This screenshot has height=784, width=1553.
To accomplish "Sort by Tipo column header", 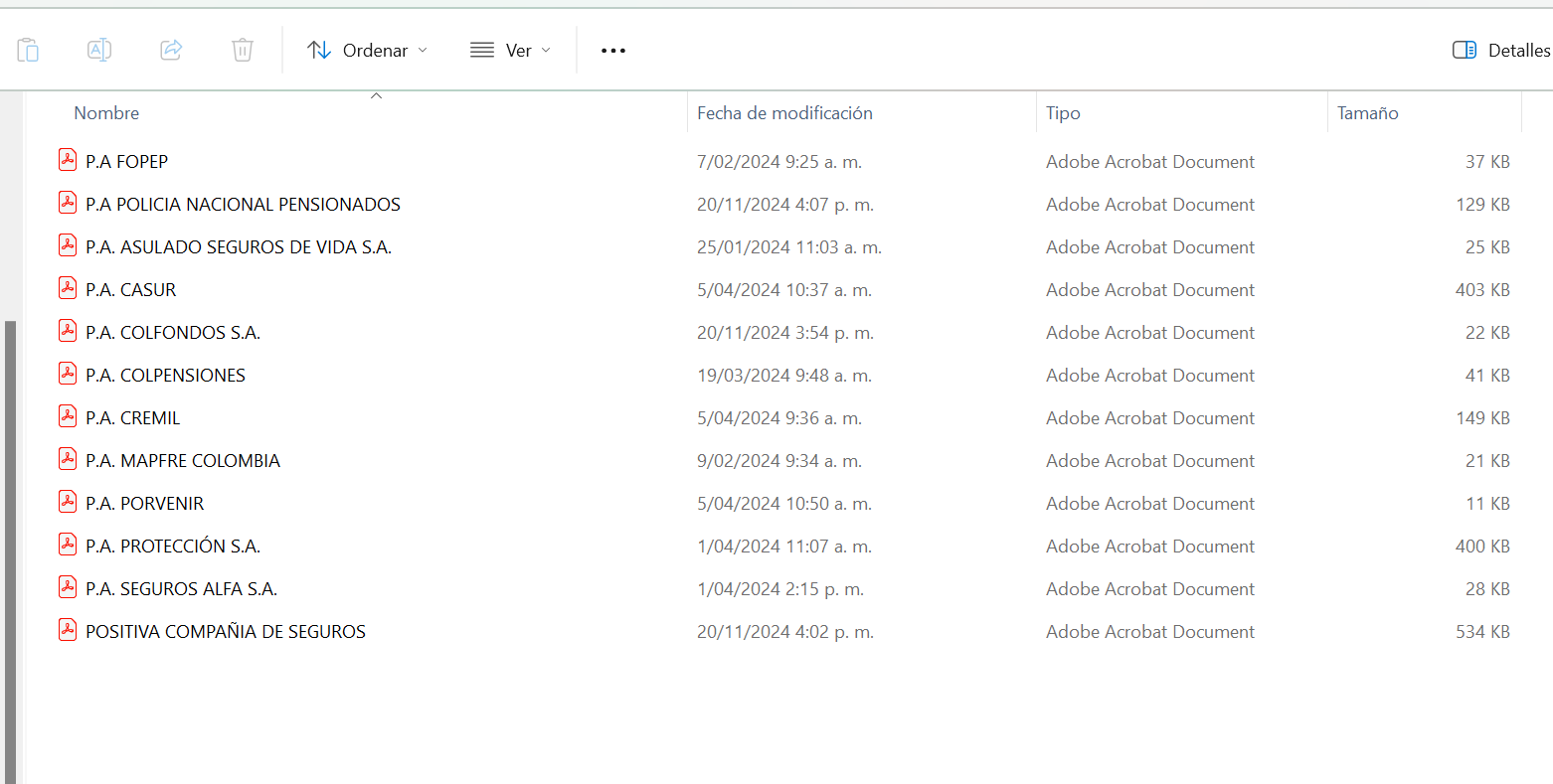I will pyautogui.click(x=1063, y=113).
